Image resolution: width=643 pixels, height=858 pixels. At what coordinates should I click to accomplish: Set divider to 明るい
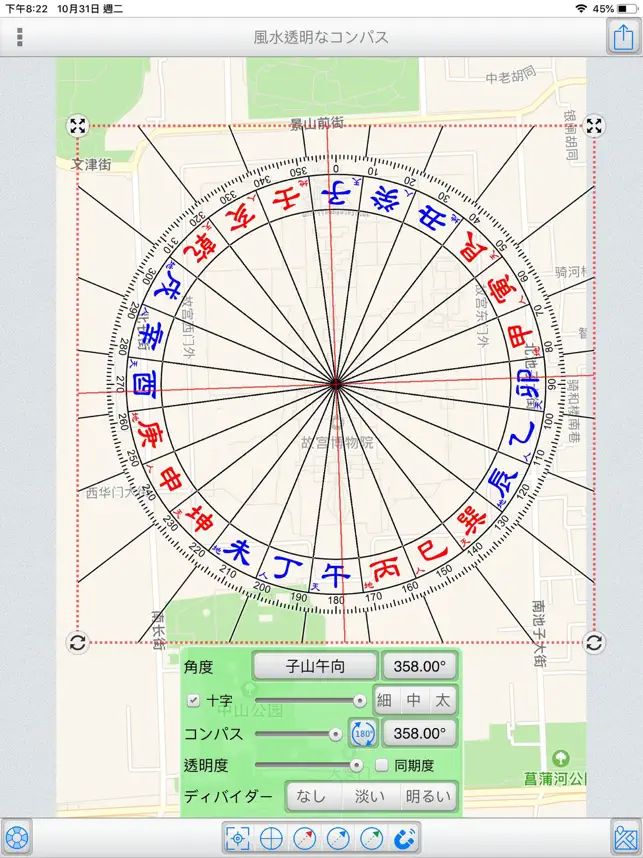tap(428, 797)
